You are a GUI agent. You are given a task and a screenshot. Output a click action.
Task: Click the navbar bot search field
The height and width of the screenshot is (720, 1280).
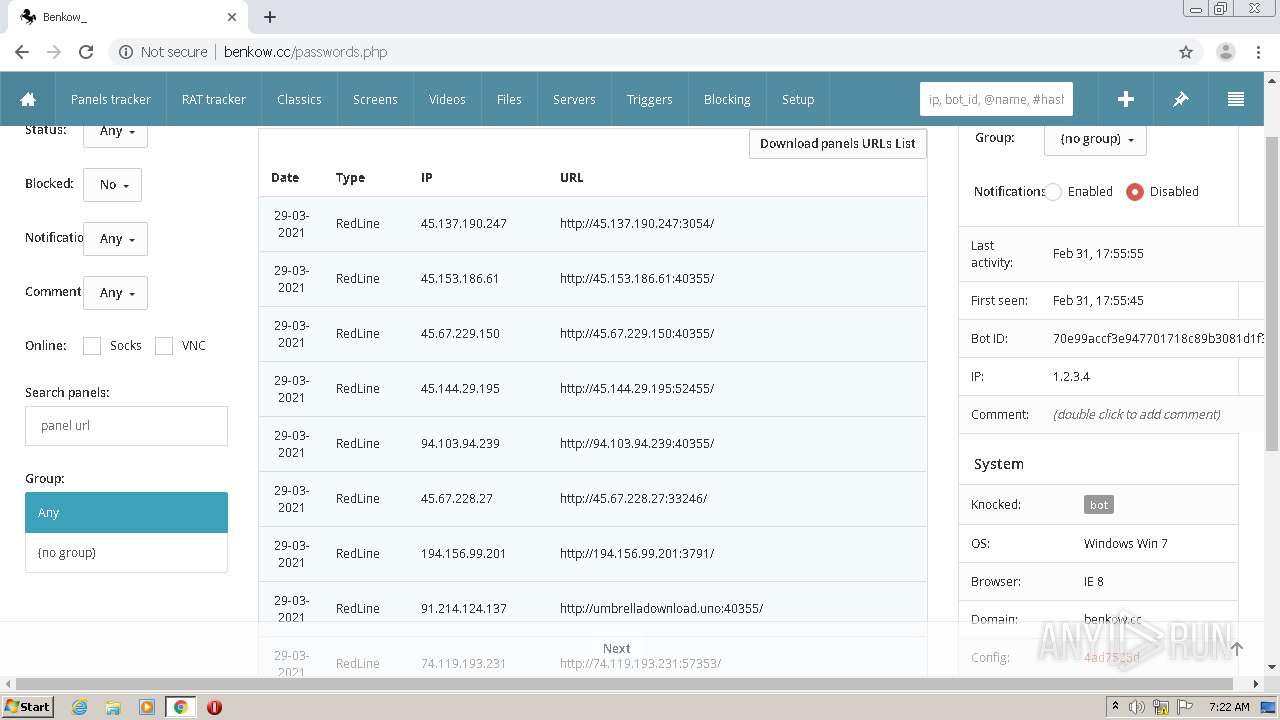tap(996, 99)
